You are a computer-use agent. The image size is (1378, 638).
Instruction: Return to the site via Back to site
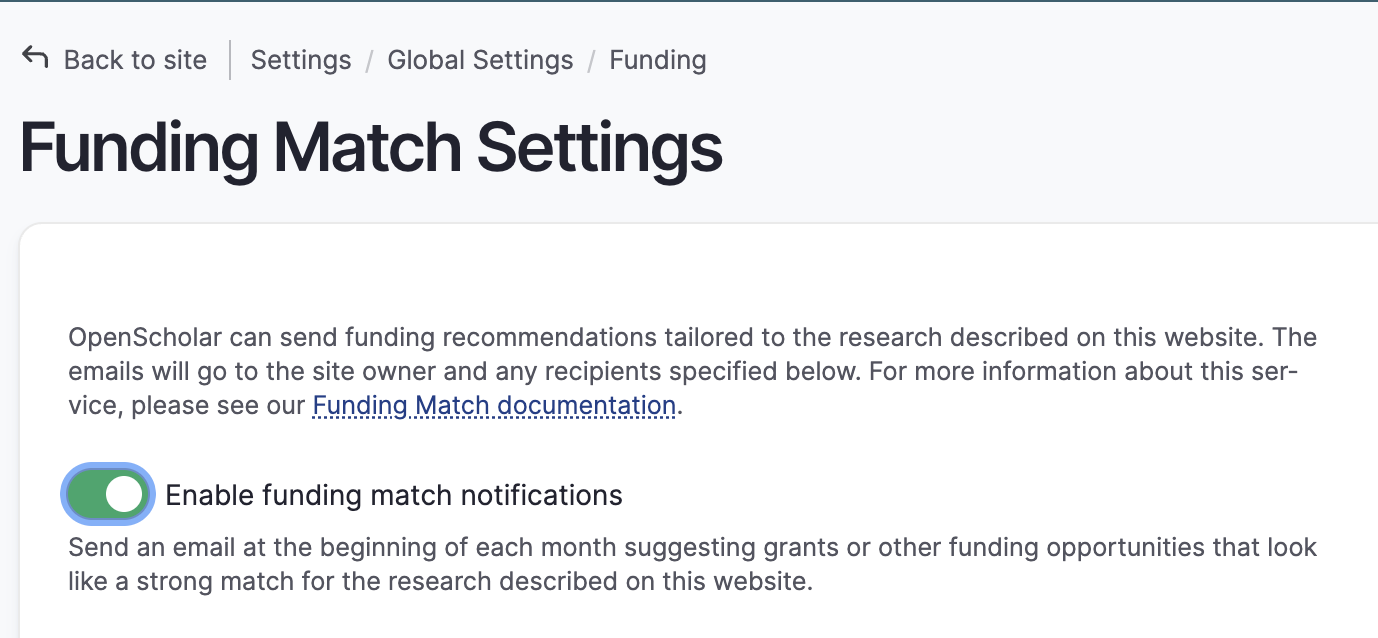coord(136,60)
